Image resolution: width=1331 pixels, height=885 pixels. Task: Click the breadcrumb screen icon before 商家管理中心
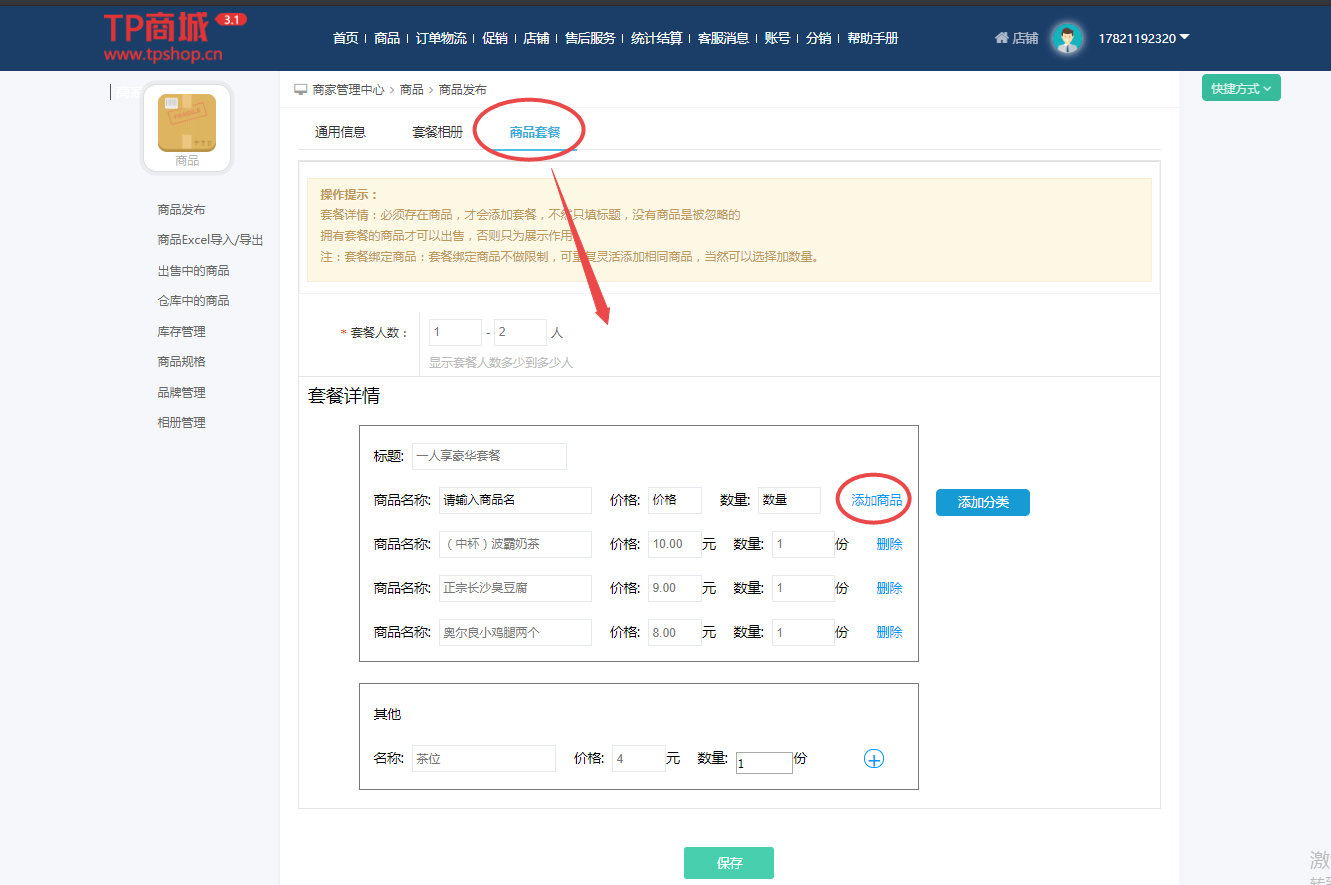pyautogui.click(x=299, y=88)
